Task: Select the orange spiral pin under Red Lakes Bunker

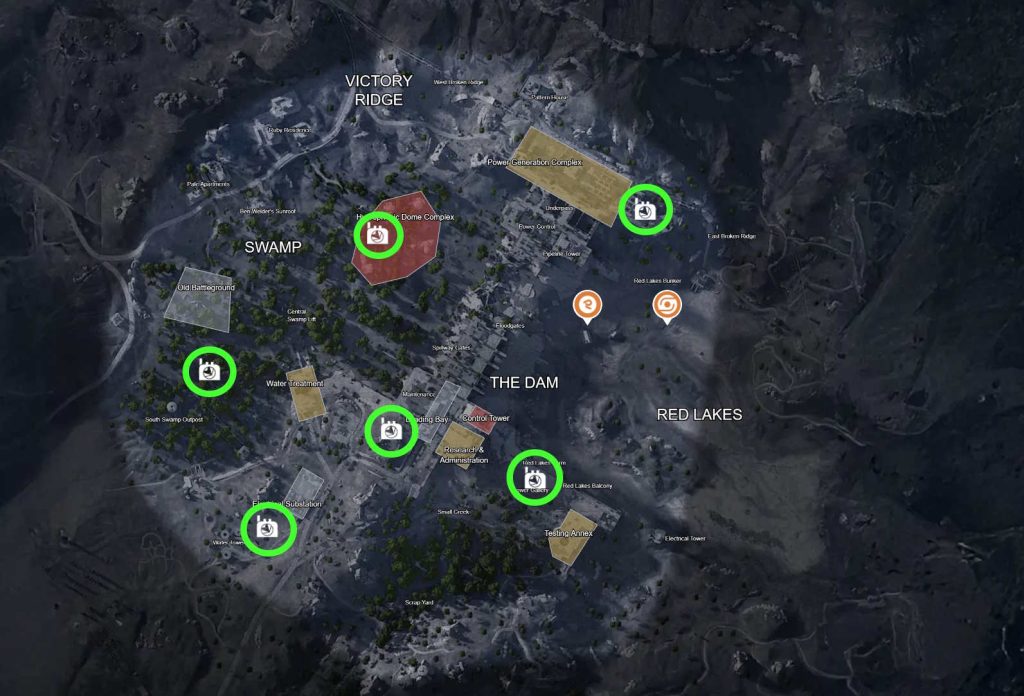Action: click(667, 307)
